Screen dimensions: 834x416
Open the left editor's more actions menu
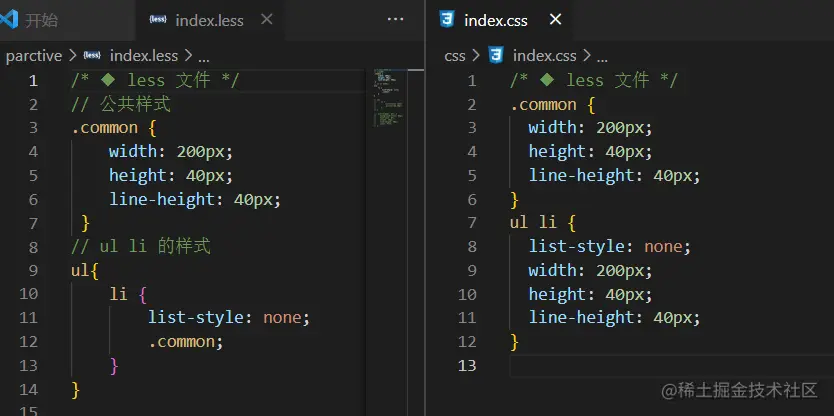(x=395, y=20)
